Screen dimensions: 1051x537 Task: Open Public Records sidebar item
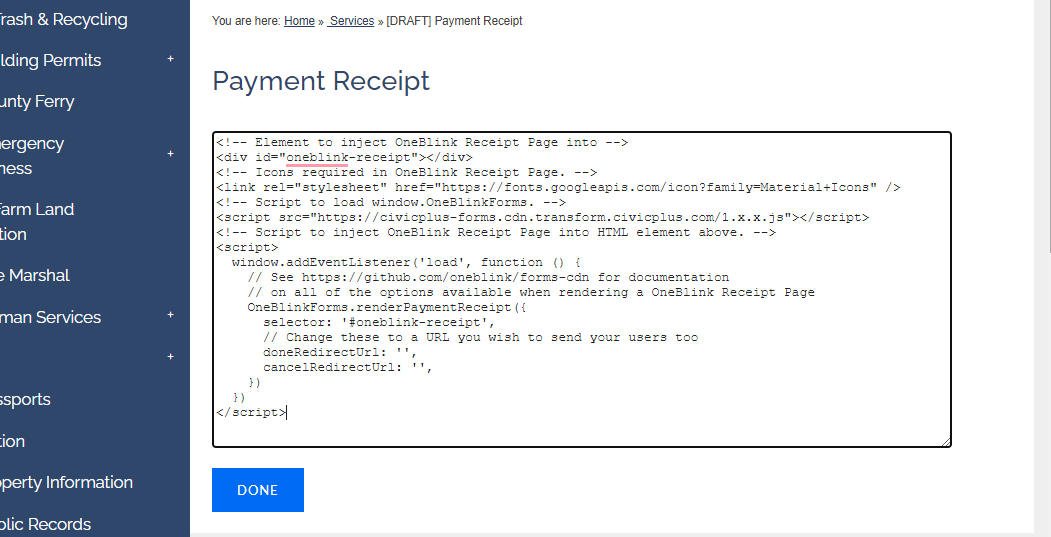coord(46,524)
